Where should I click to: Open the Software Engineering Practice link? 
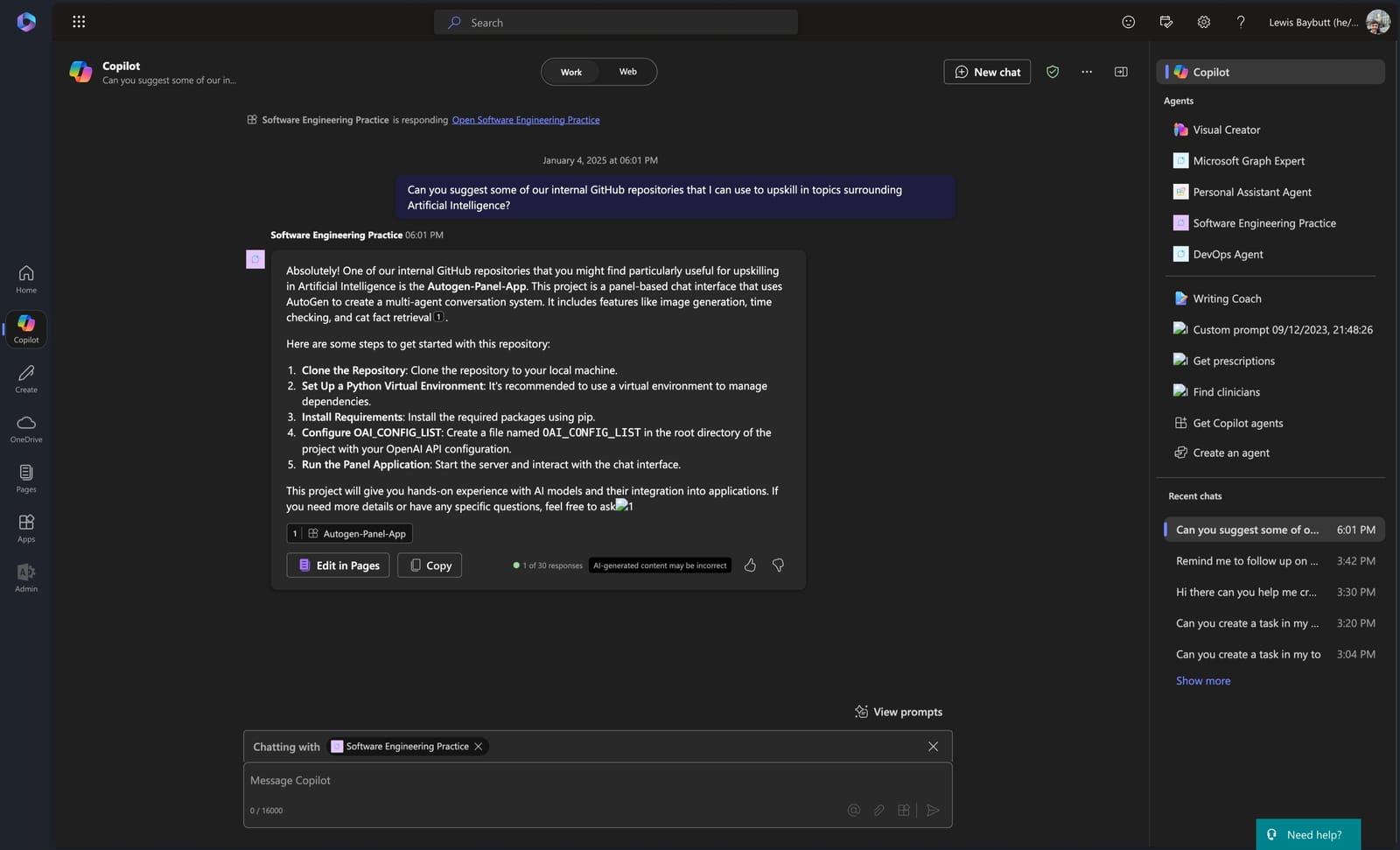pyautogui.click(x=525, y=119)
